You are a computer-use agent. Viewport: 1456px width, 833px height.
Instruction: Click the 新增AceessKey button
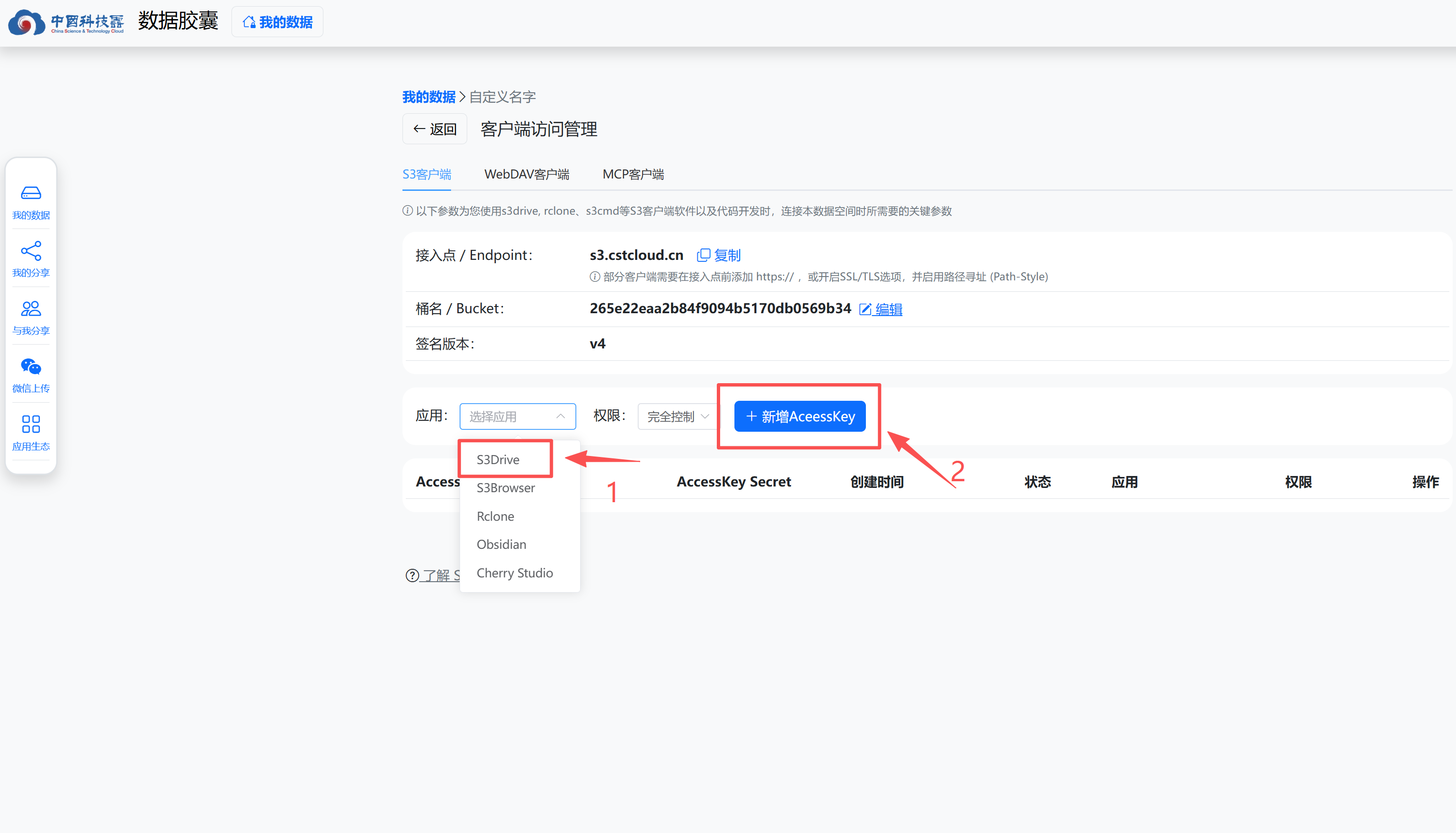pos(800,416)
